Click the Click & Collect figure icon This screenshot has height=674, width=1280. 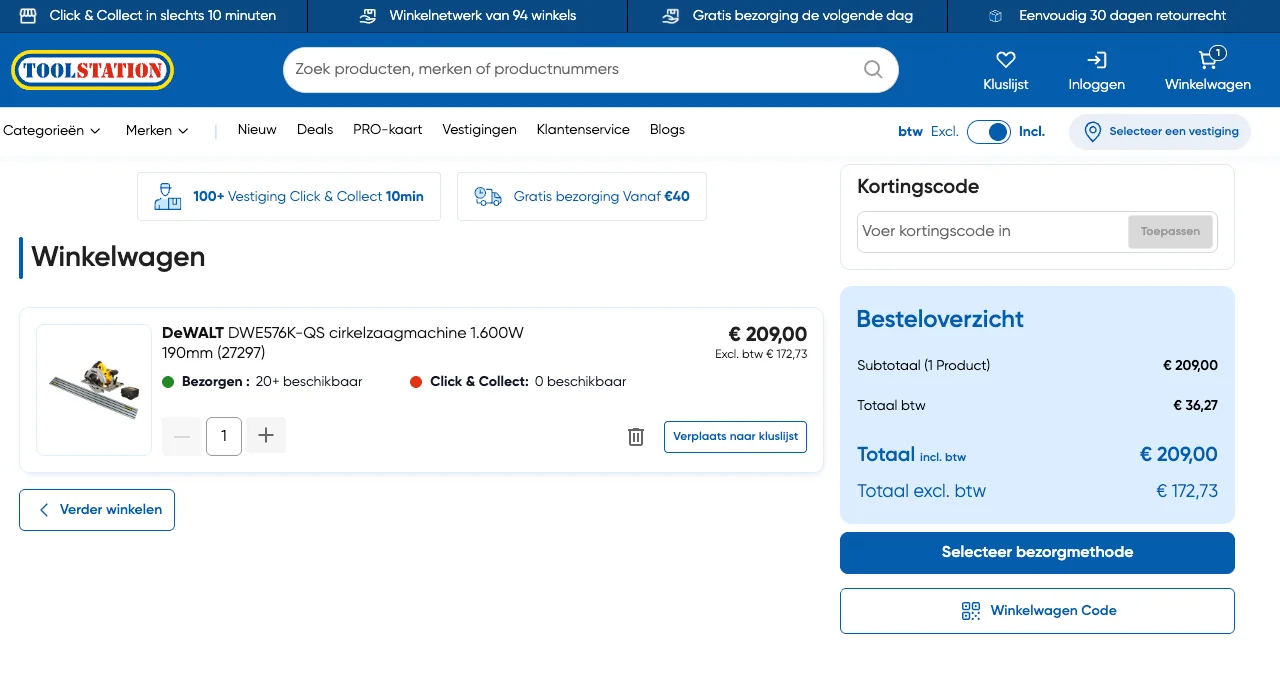pos(167,196)
